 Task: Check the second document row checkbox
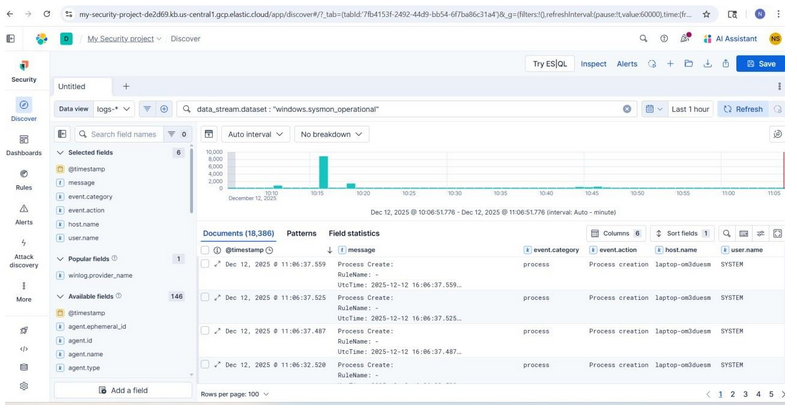tap(205, 298)
